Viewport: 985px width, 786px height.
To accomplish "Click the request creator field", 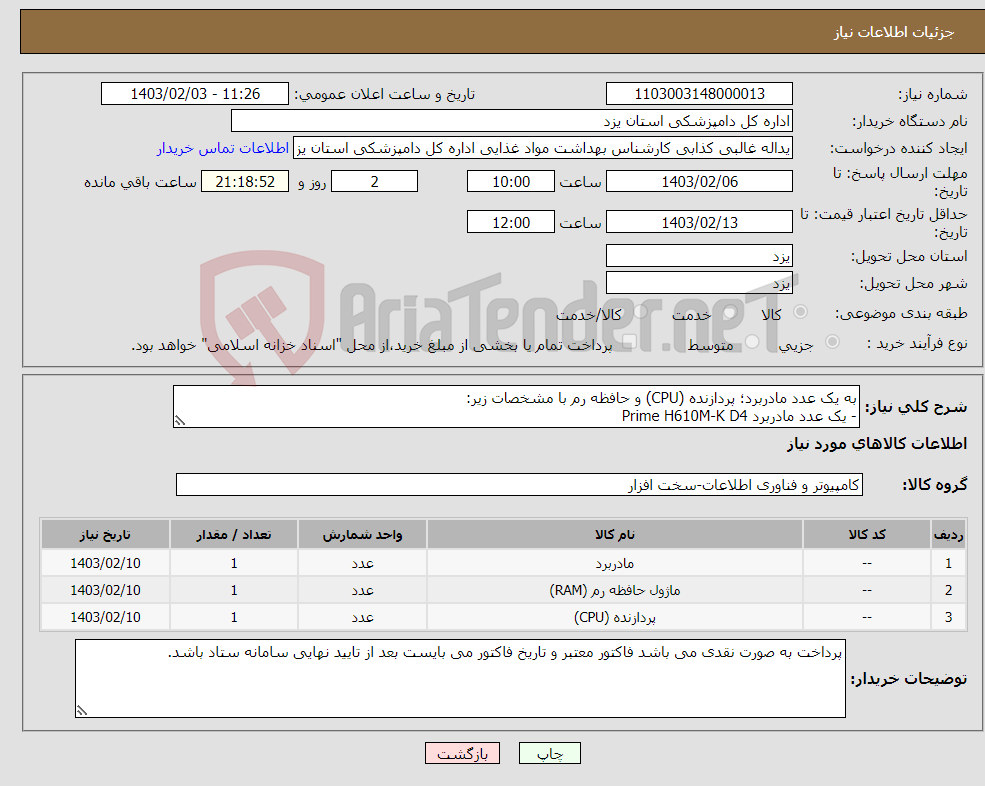I will (543, 148).
